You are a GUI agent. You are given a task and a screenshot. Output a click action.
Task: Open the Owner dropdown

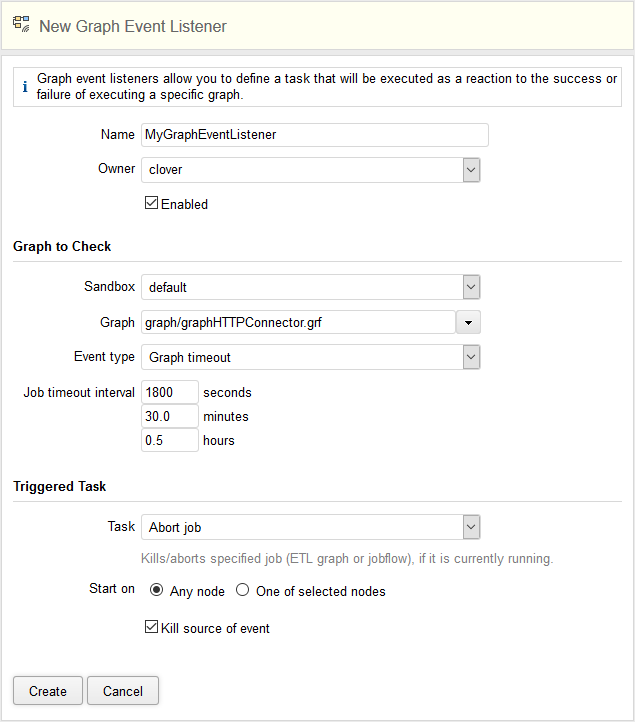(471, 170)
